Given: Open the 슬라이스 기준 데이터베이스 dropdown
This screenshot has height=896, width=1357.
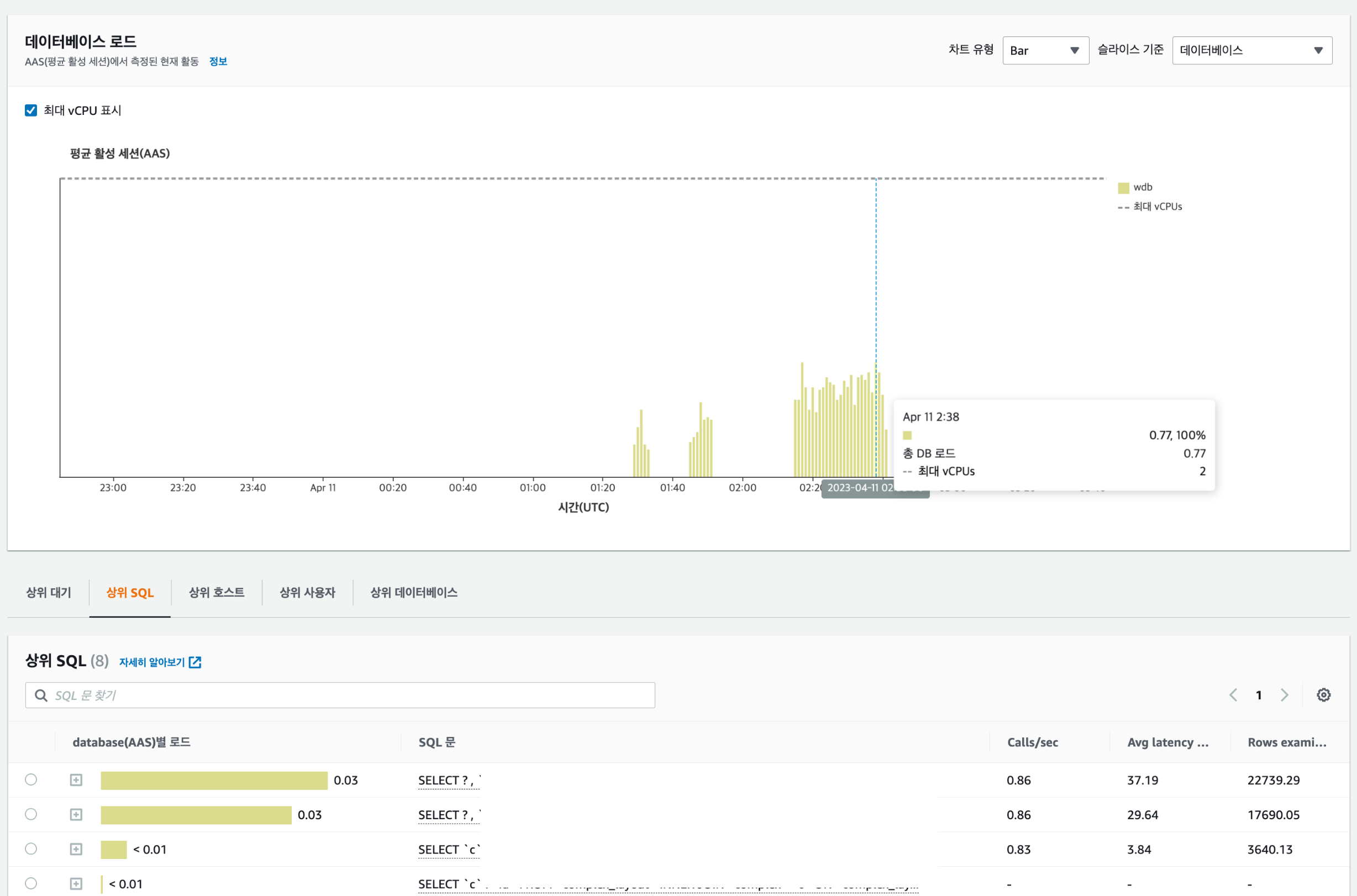Looking at the screenshot, I should point(1251,50).
